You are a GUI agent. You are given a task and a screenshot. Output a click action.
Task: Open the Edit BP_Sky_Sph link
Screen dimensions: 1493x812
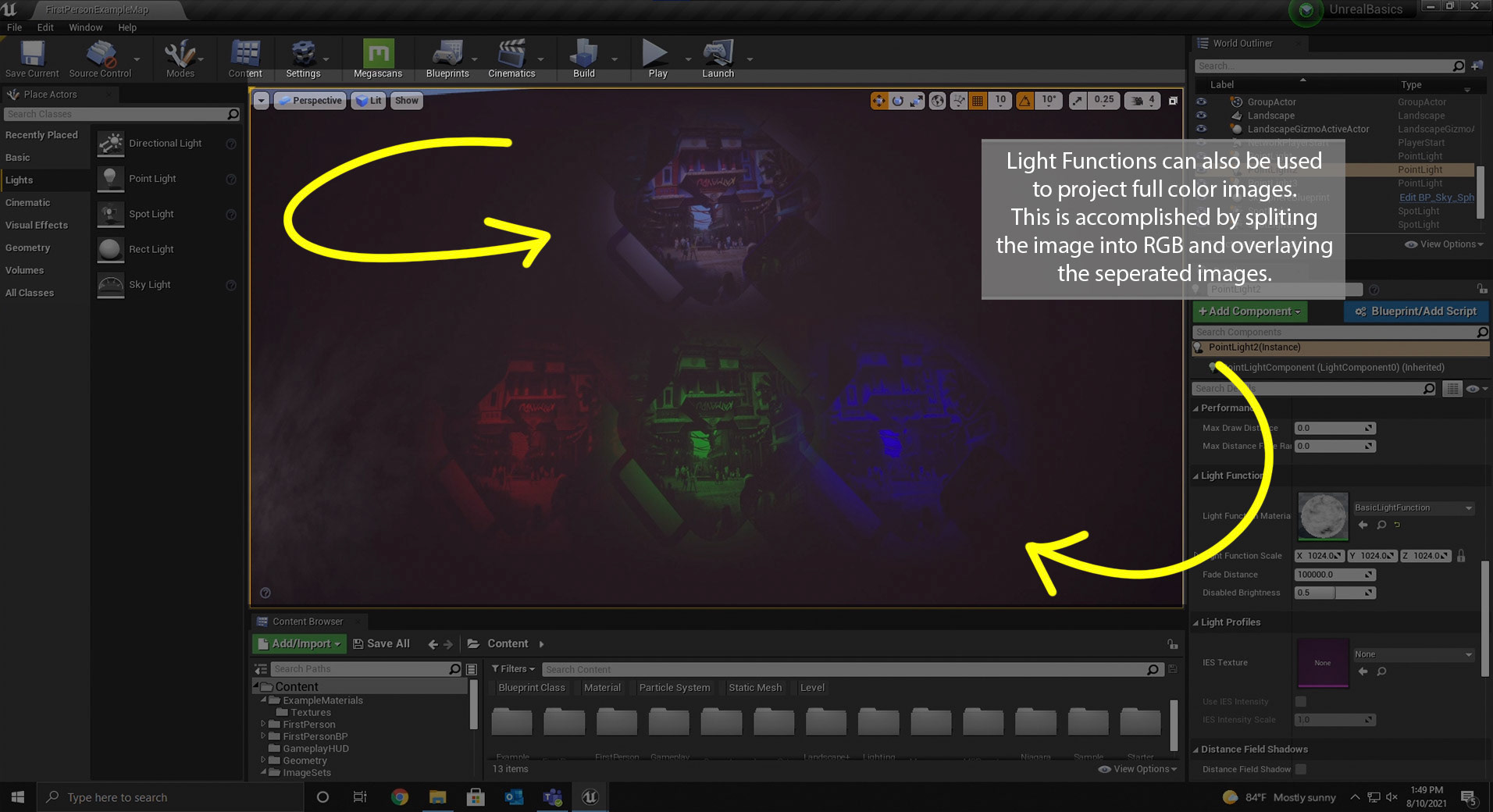pos(1437,198)
